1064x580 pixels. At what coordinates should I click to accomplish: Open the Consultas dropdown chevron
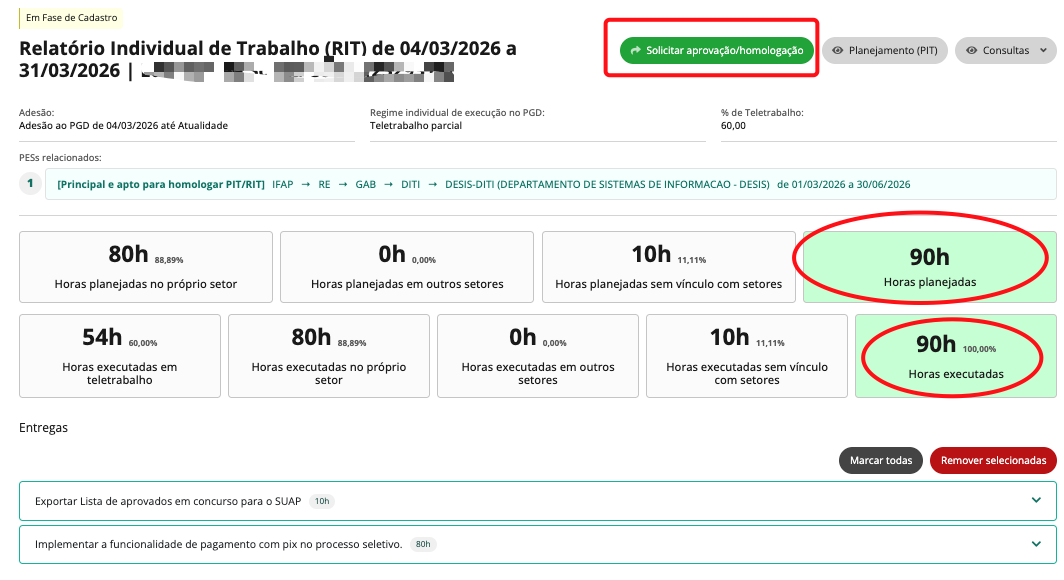(x=1043, y=51)
